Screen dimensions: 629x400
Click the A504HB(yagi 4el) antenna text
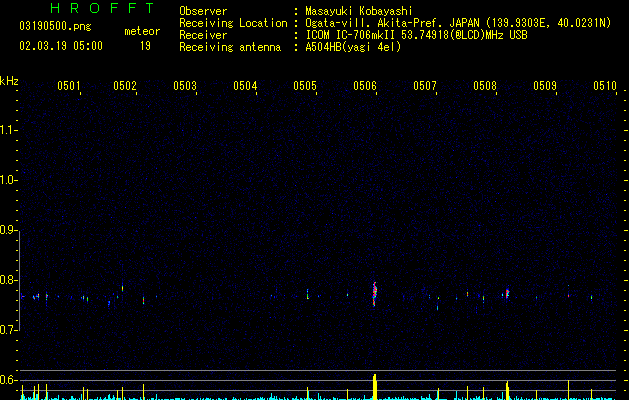[353, 47]
